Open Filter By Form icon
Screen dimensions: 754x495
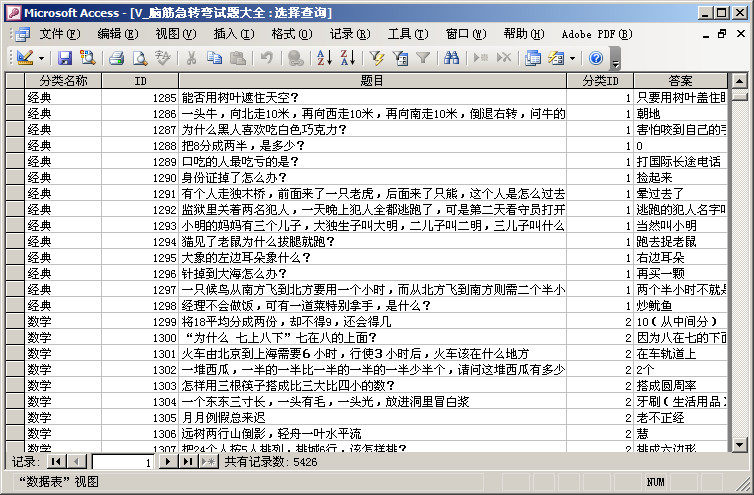pos(400,58)
